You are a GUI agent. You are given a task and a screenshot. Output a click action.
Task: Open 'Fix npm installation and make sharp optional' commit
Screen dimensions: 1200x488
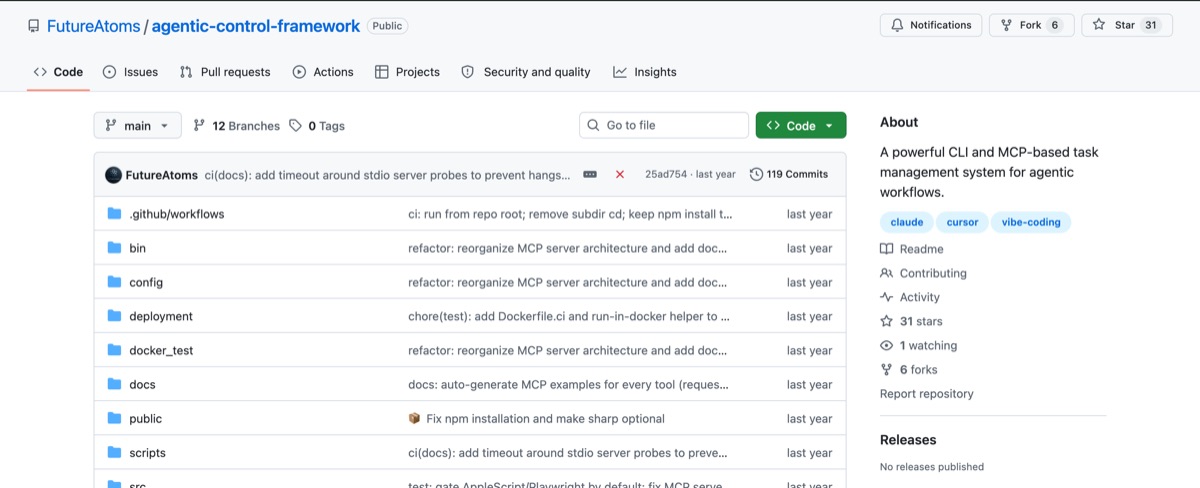(545, 418)
